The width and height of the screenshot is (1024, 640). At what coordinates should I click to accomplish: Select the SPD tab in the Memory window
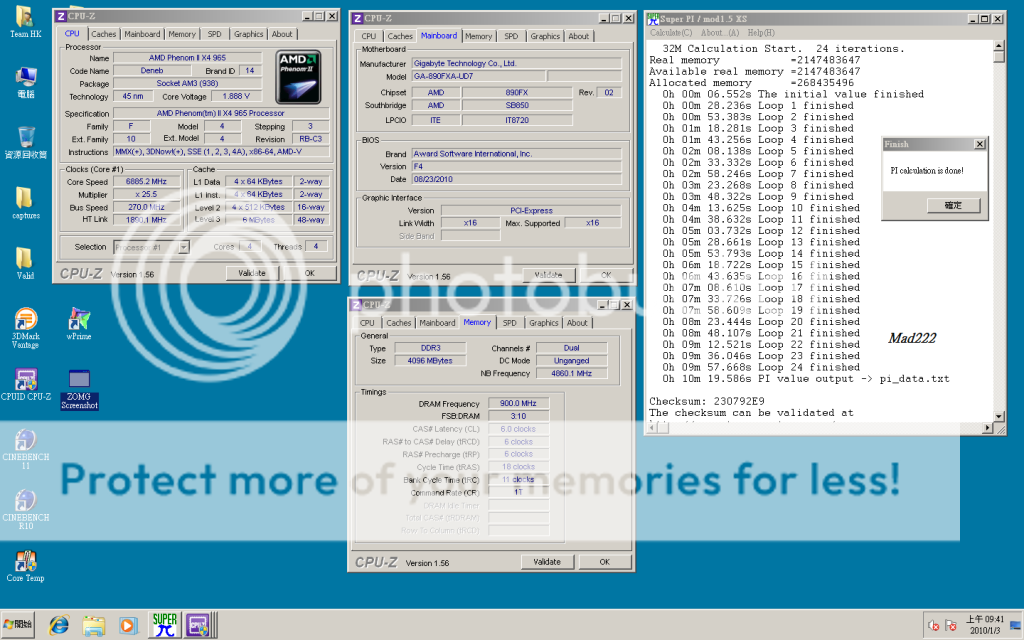click(x=510, y=323)
